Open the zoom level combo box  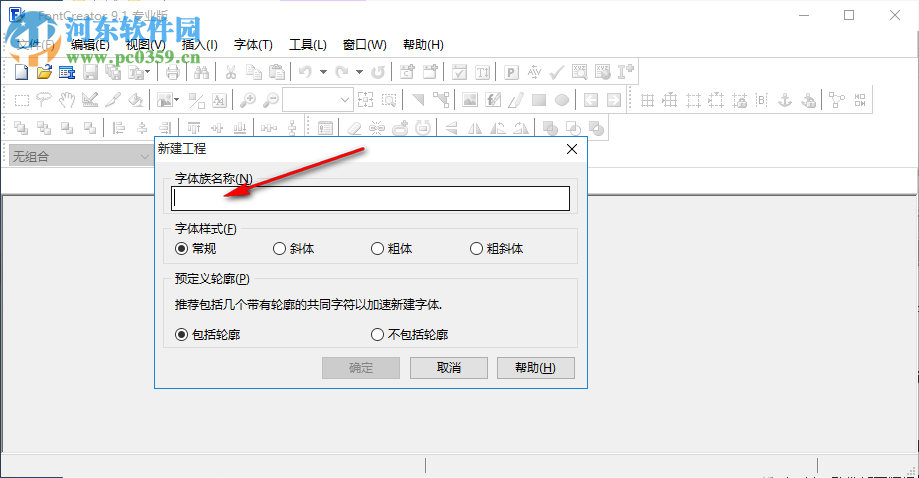[318, 100]
